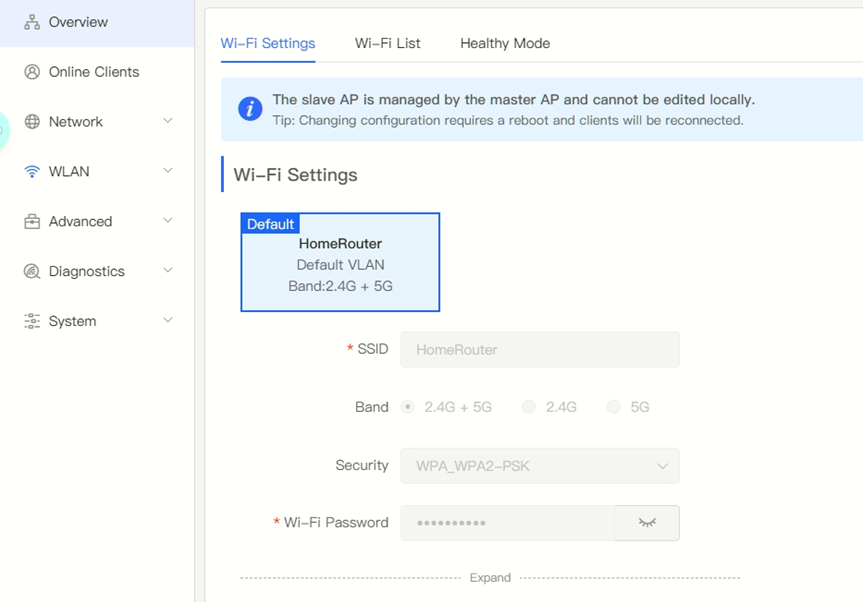
Task: Select the 2.4G only band radio
Action: (528, 407)
